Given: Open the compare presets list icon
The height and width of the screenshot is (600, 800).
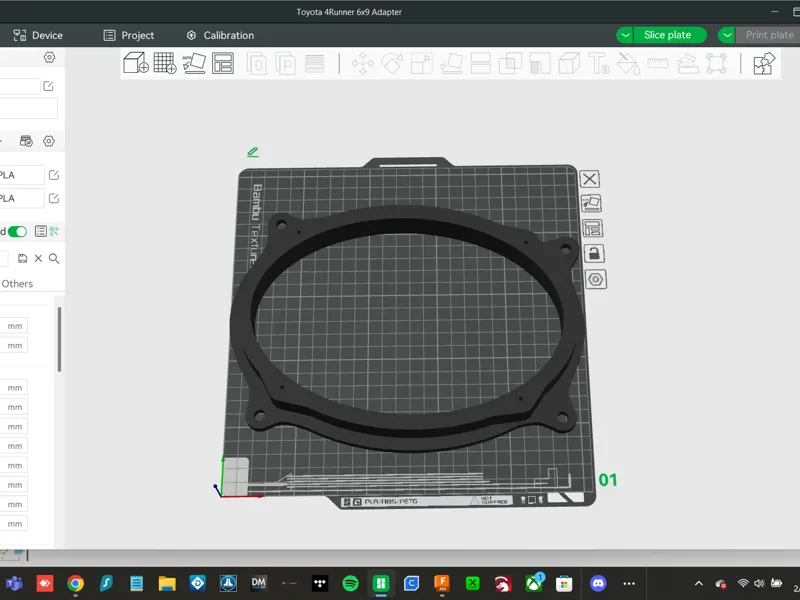Looking at the screenshot, I should [41, 232].
